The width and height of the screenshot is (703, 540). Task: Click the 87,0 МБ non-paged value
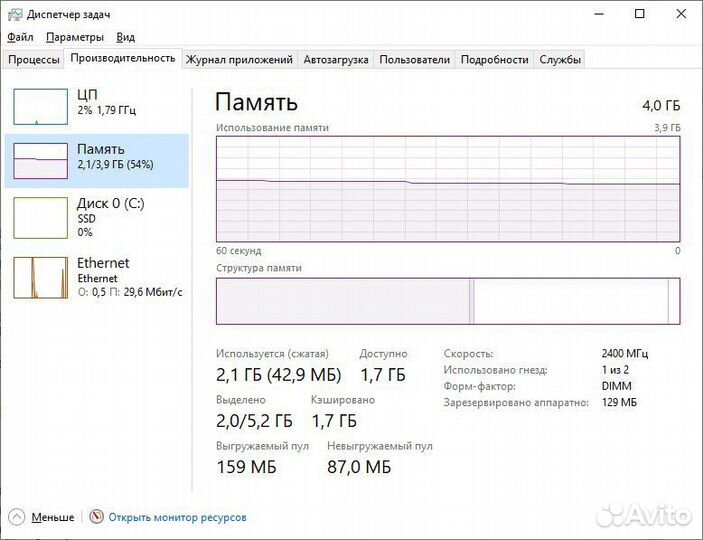[359, 467]
